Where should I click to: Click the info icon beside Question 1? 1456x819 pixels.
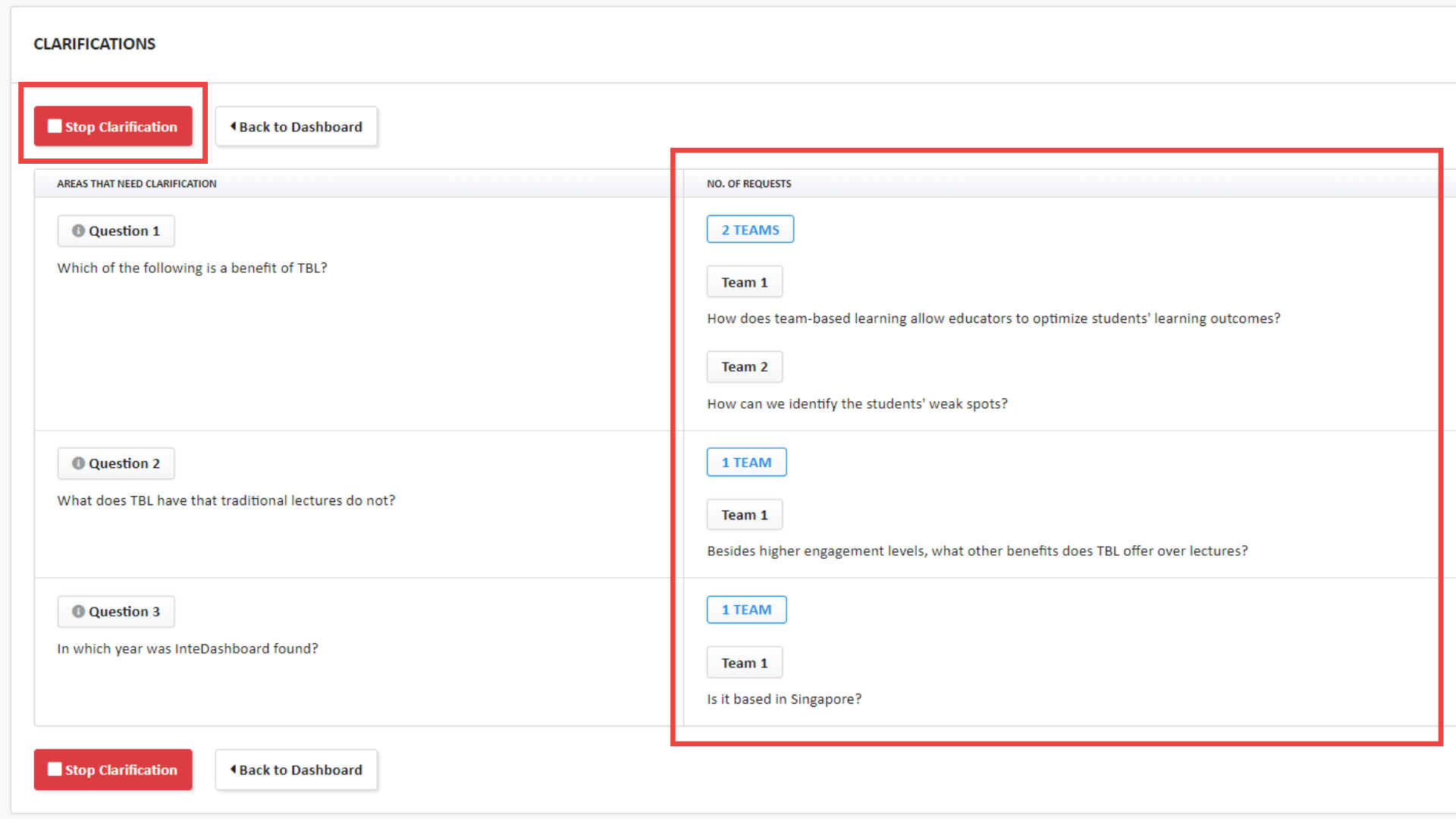pyautogui.click(x=79, y=231)
